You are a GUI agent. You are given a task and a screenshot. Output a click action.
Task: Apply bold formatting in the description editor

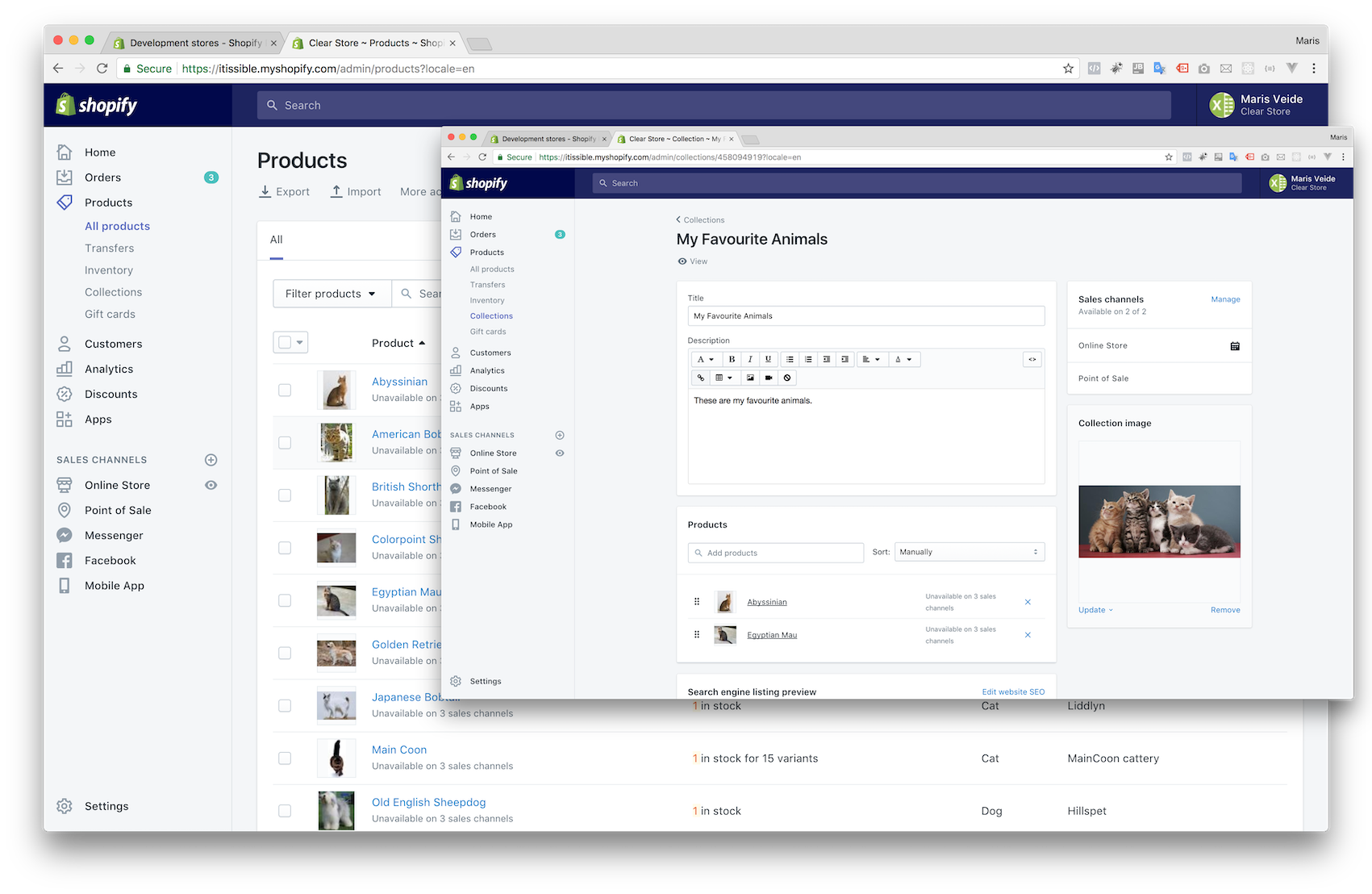click(732, 359)
